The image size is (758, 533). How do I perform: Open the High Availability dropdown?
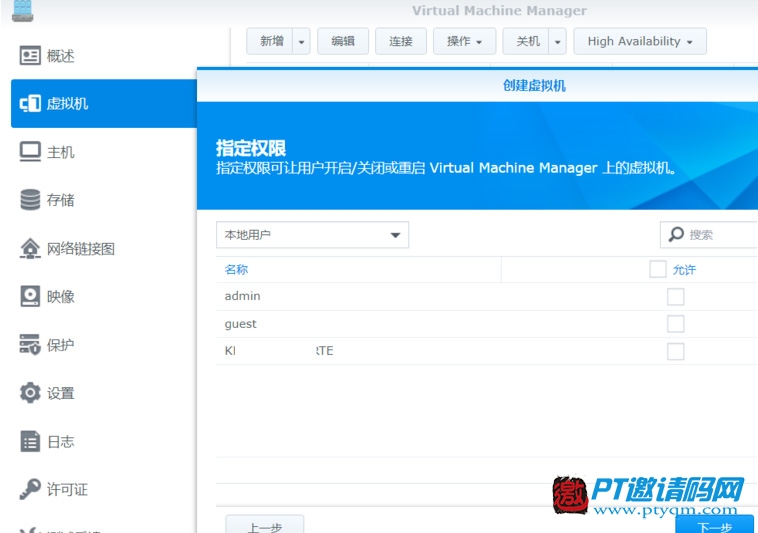640,42
